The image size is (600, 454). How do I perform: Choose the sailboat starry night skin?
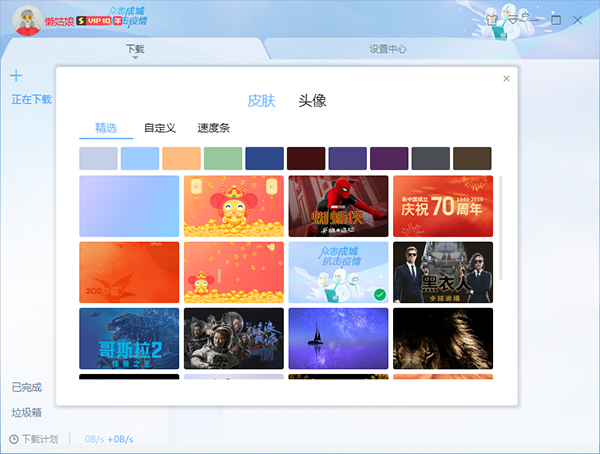[x=338, y=338]
